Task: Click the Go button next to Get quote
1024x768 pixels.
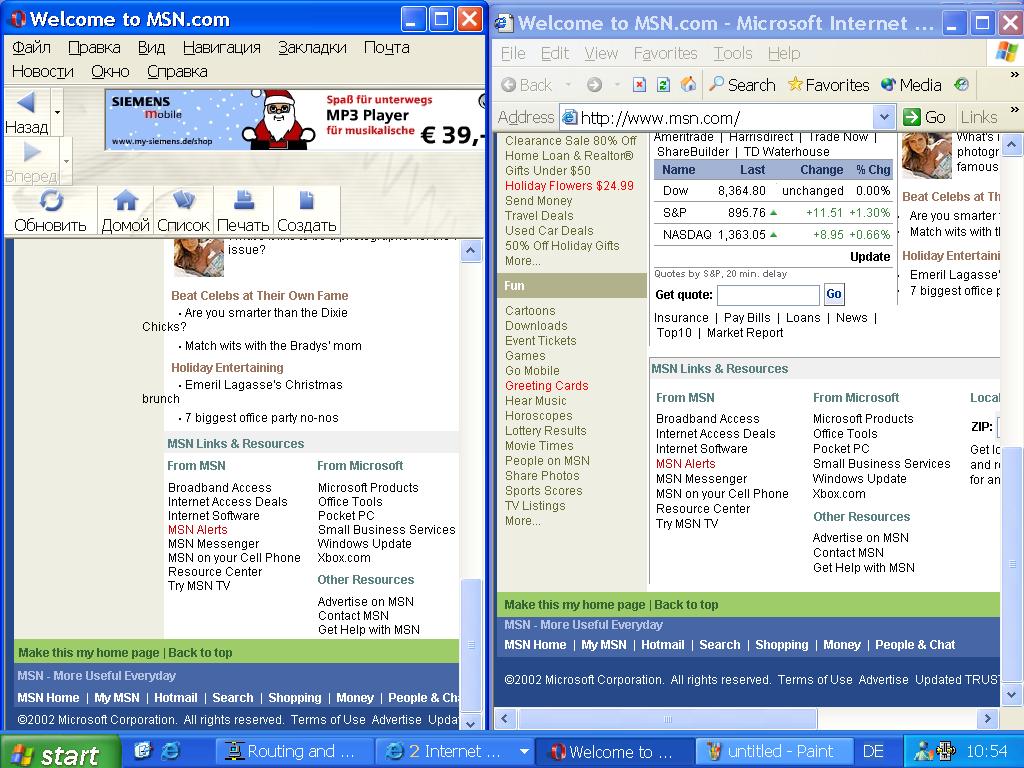Action: tap(833, 294)
